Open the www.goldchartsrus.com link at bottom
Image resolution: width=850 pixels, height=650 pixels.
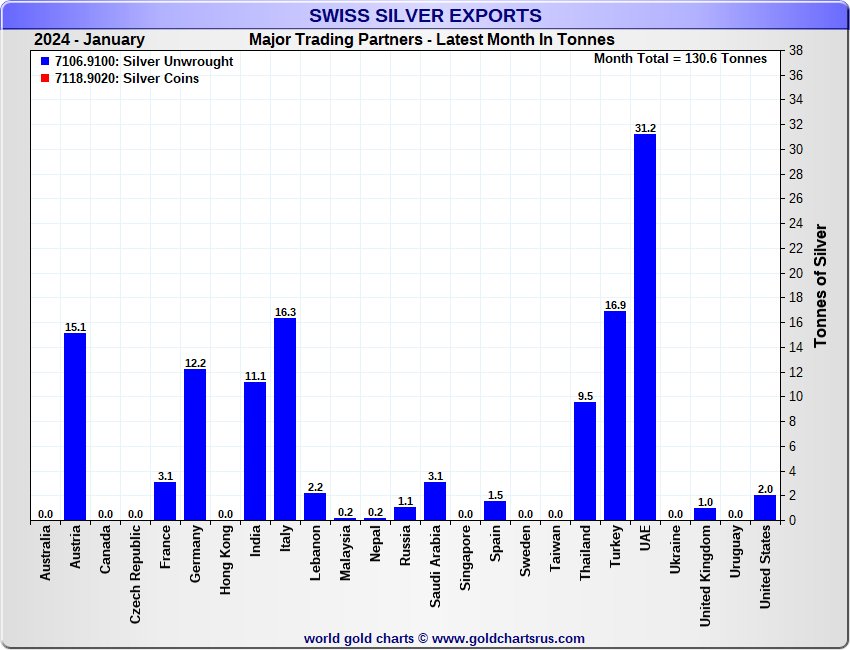coord(508,639)
